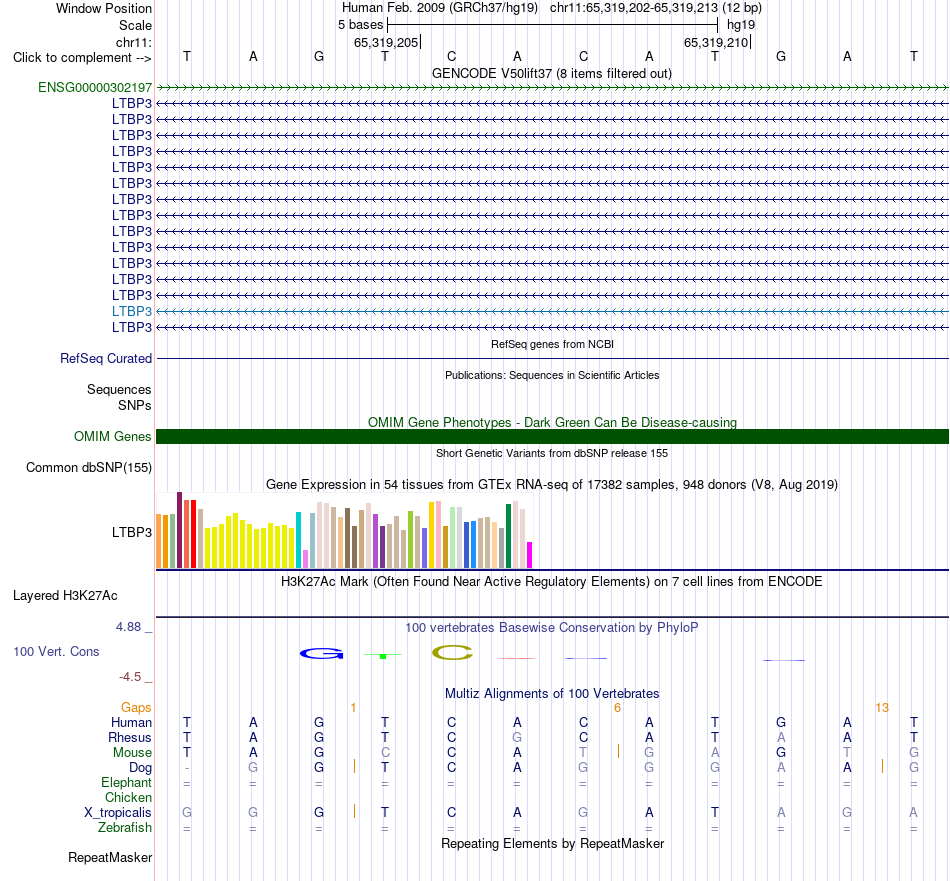950x881 pixels.
Task: Click the orange gap count 6
Action: click(617, 708)
